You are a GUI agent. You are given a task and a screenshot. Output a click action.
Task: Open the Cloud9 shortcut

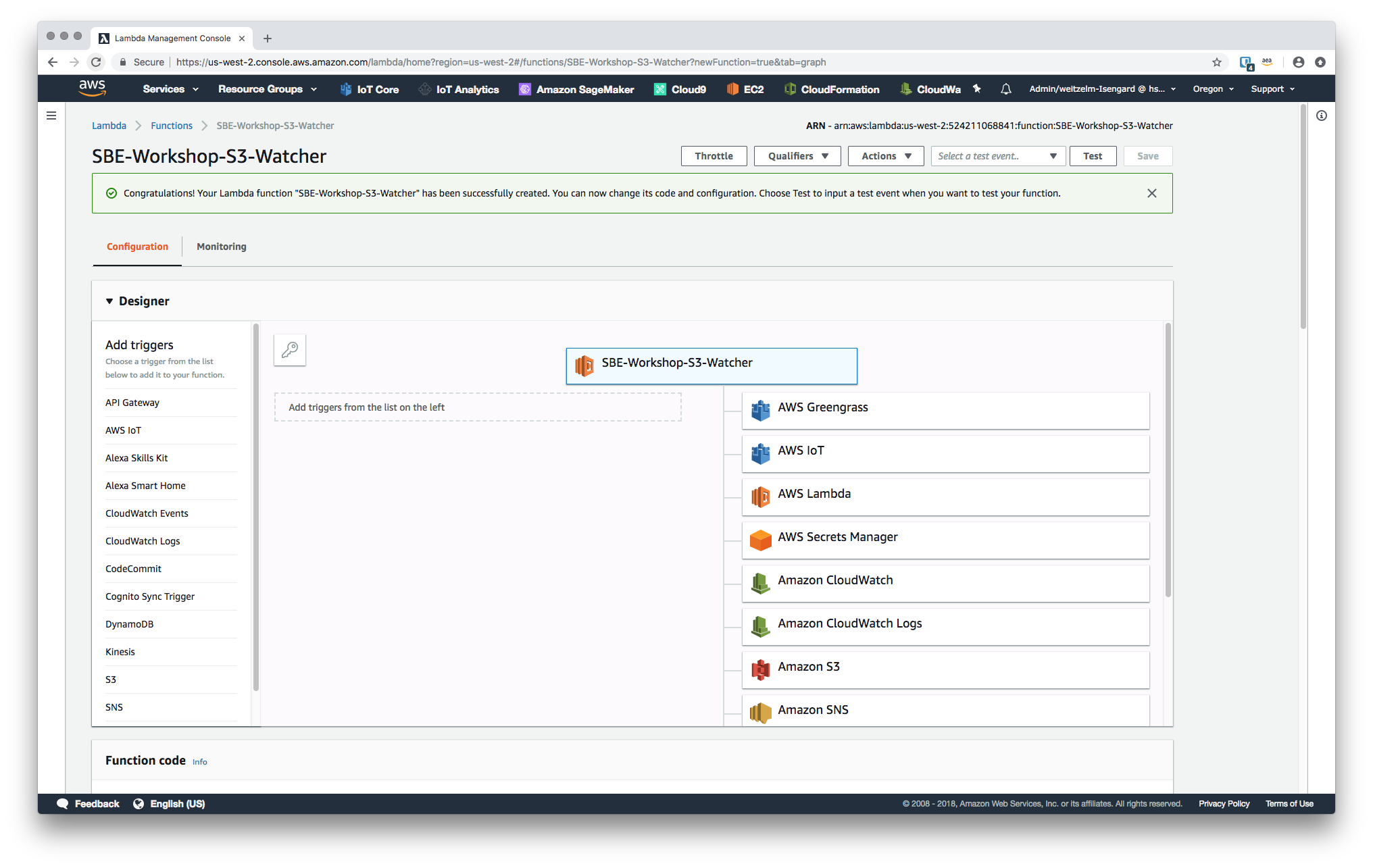680,89
